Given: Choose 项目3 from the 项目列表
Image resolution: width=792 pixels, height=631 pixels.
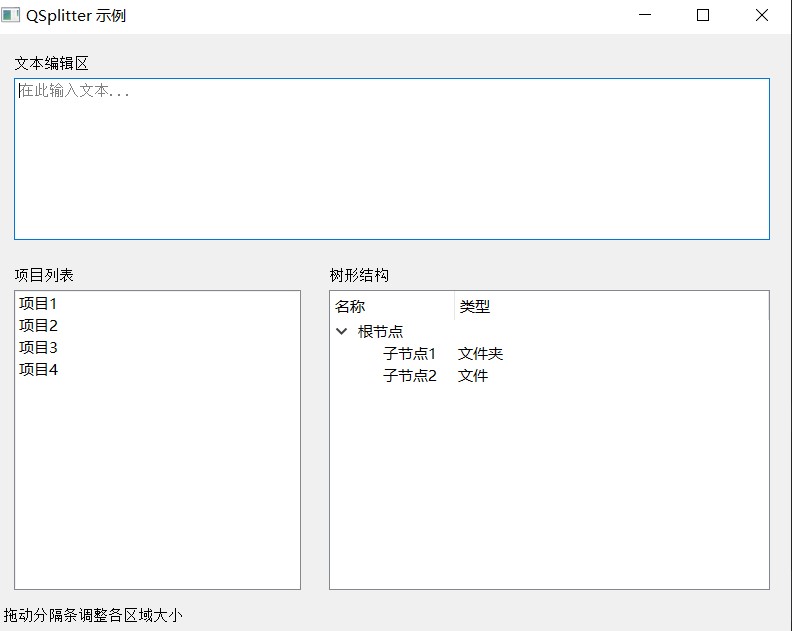Looking at the screenshot, I should coord(39,348).
